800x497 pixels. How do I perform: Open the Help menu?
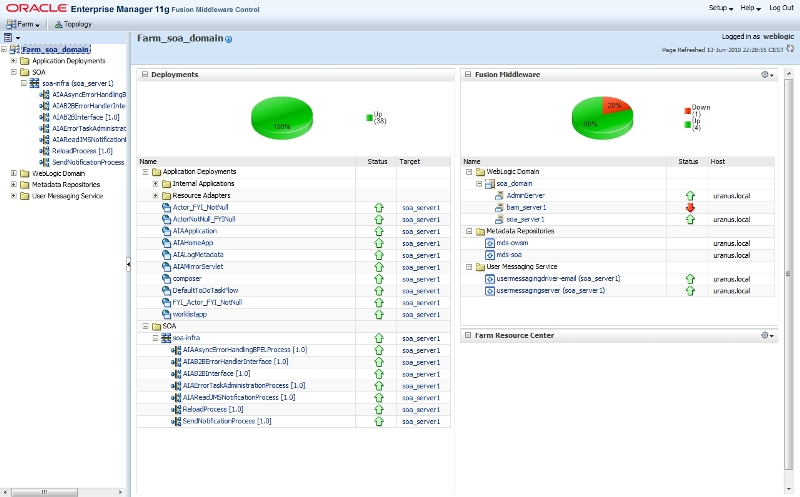750,8
